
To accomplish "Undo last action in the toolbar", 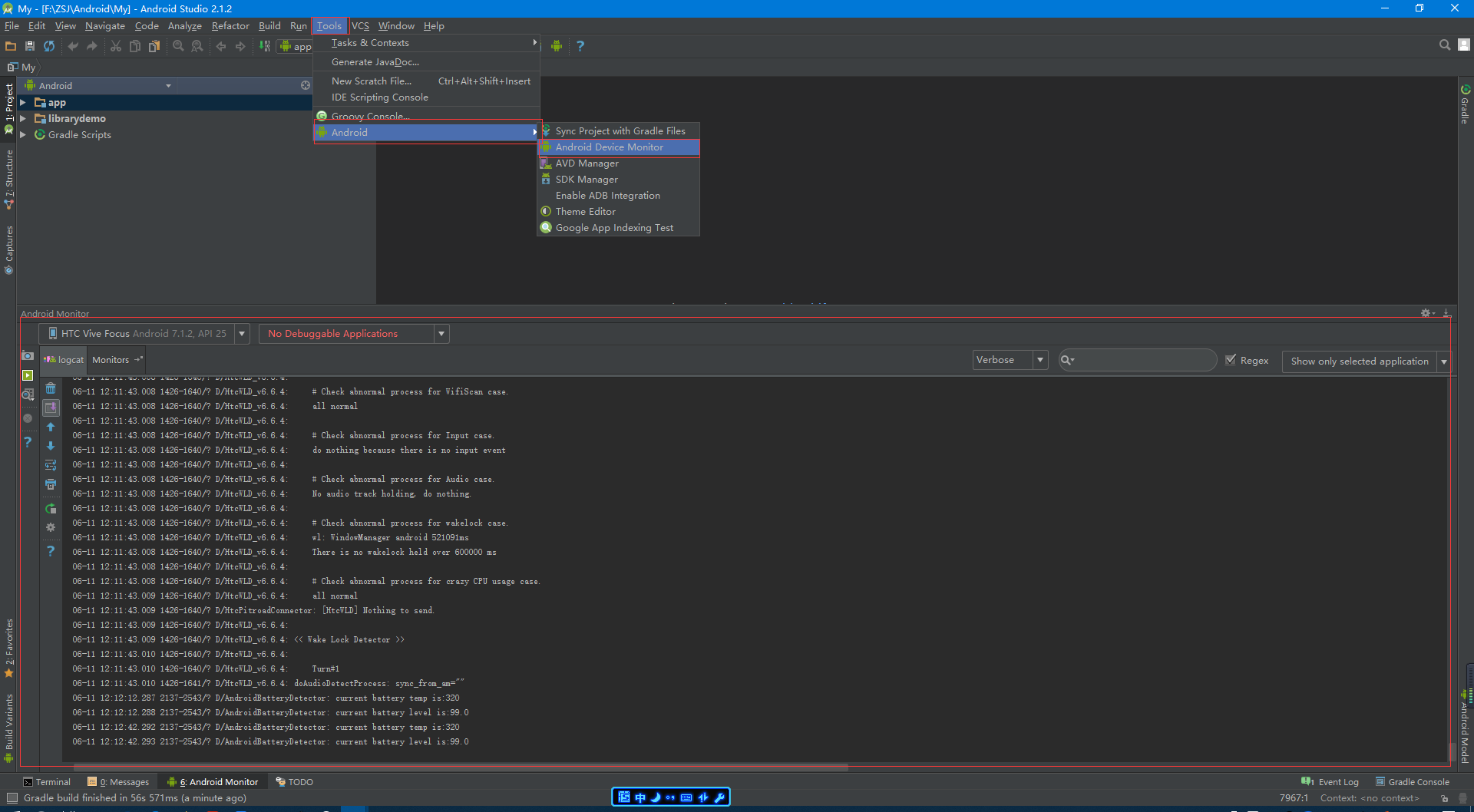I will coord(73,46).
